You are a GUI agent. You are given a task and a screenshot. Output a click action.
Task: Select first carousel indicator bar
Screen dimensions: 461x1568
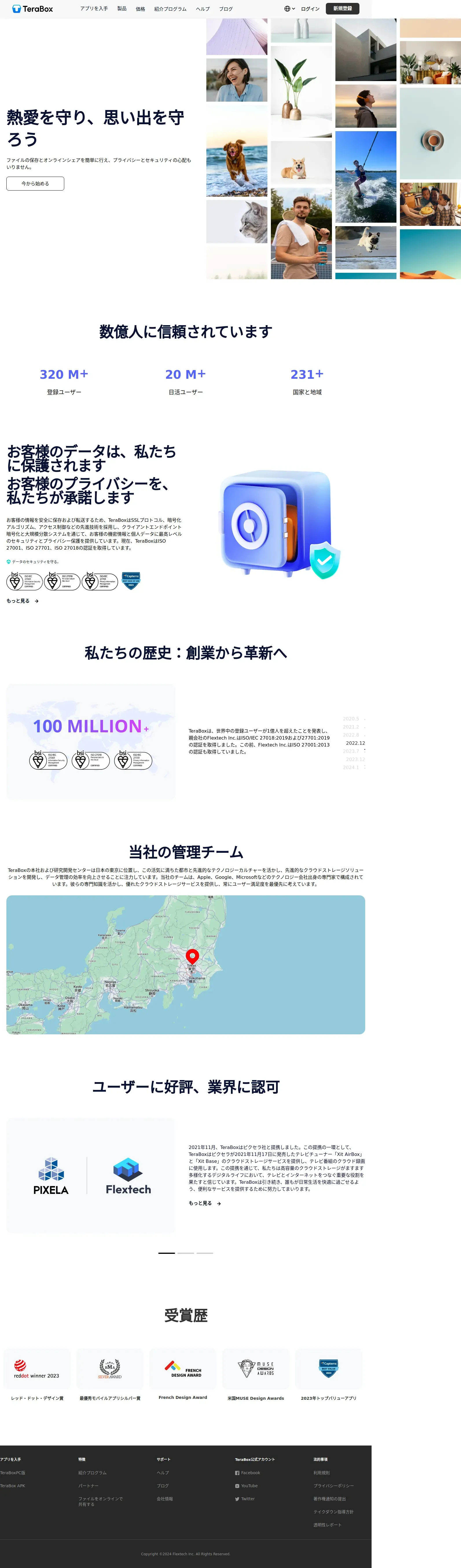coord(167,1253)
